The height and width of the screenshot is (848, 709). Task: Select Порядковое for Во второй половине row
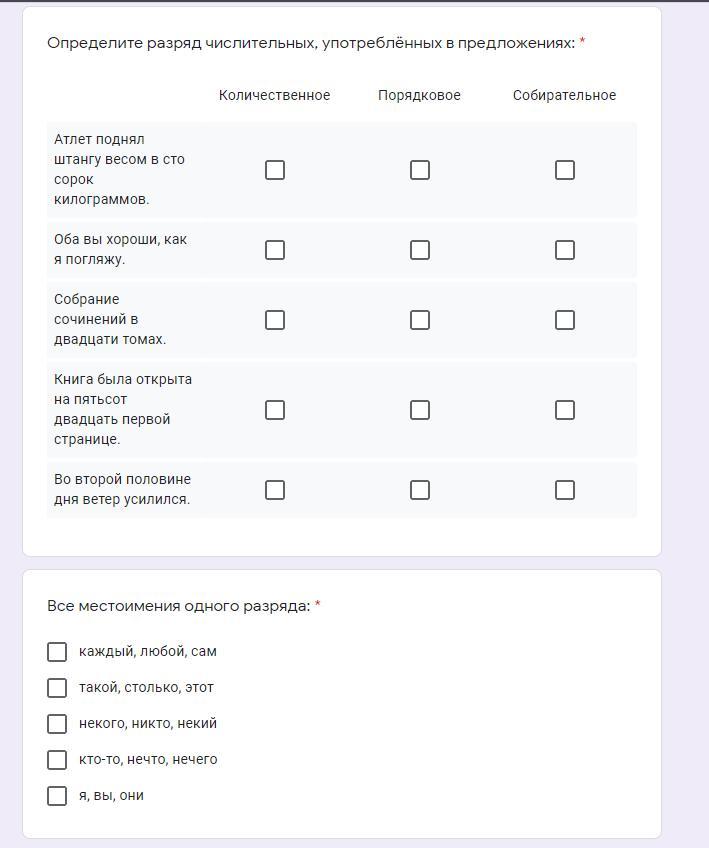point(420,490)
